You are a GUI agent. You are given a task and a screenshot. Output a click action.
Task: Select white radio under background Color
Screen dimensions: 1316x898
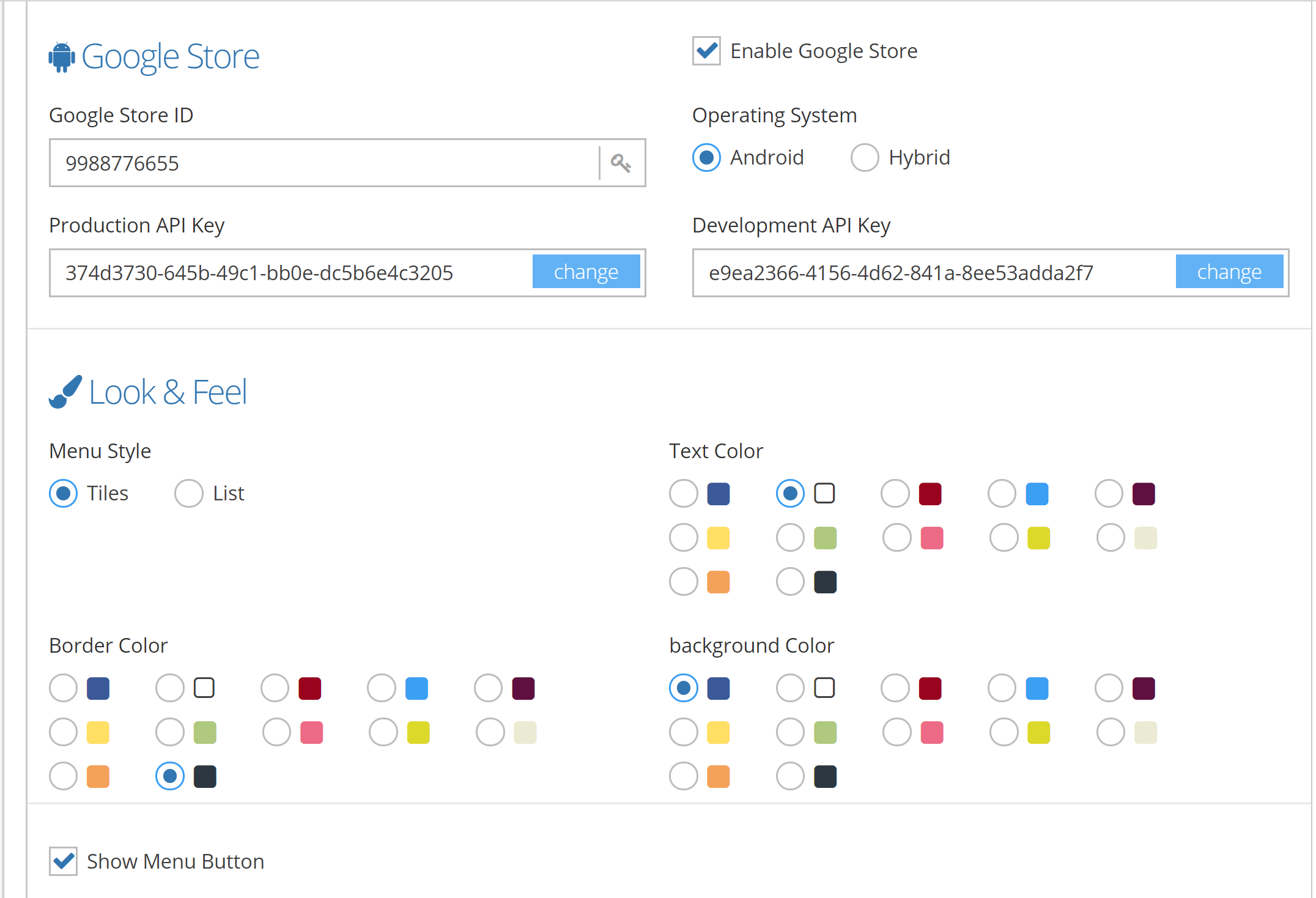[790, 688]
